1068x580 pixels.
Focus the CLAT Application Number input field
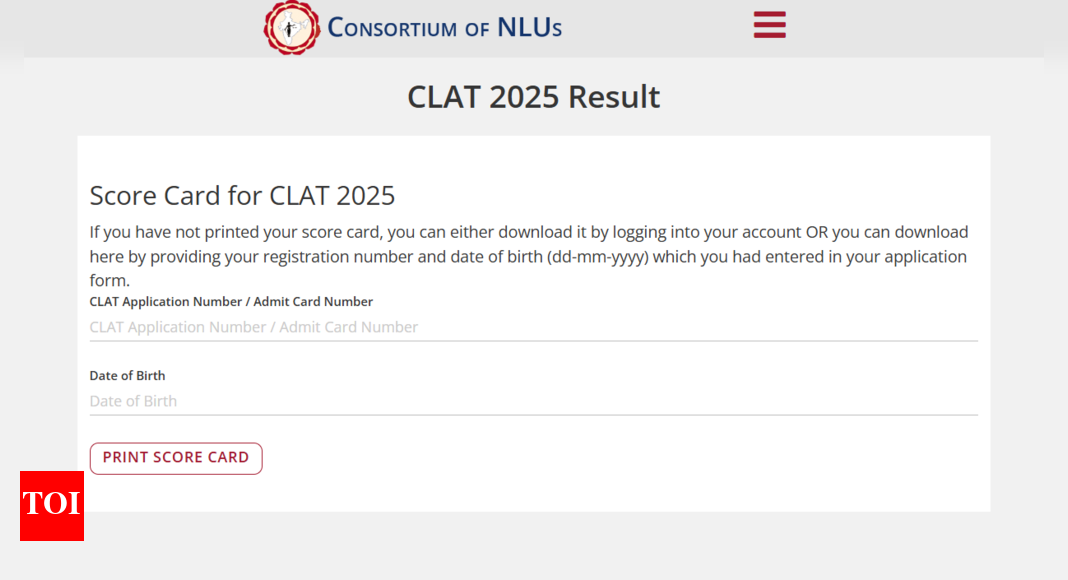tap(533, 327)
